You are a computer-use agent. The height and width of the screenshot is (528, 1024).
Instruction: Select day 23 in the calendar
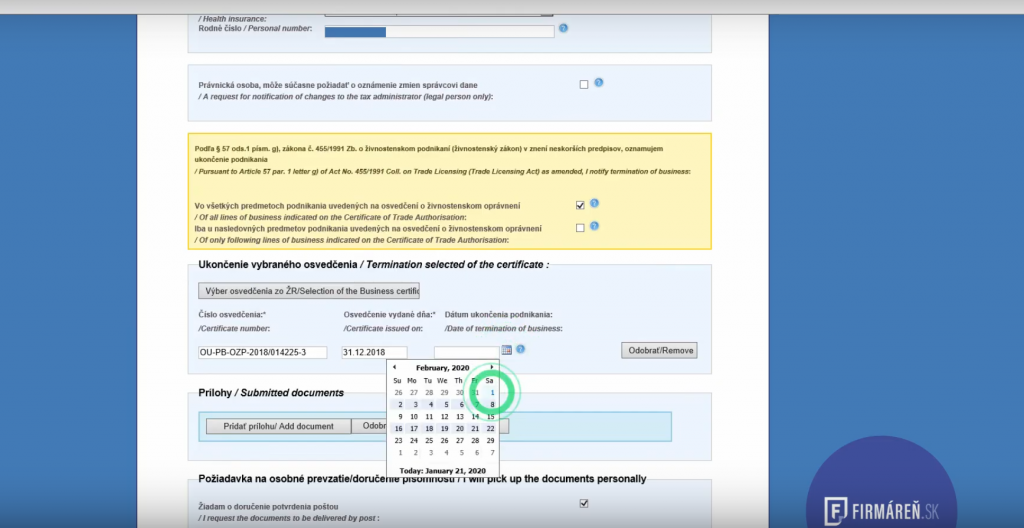(x=399, y=440)
